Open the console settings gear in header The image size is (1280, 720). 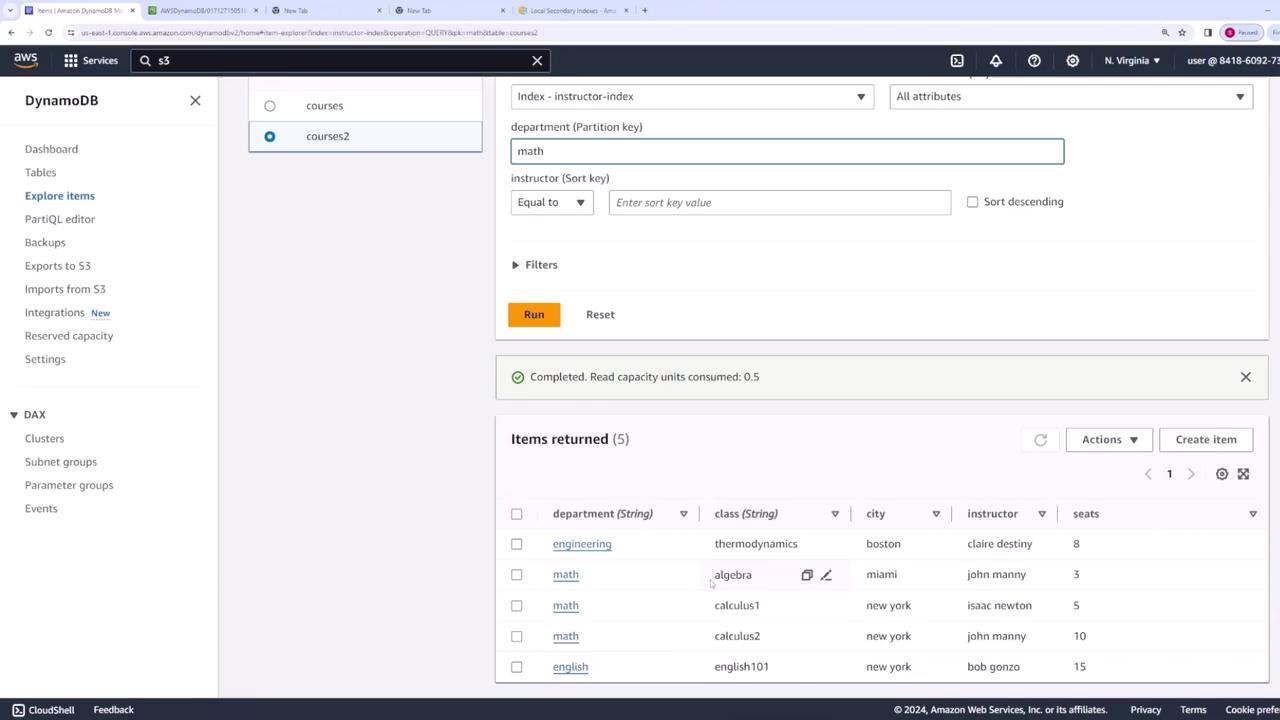pos(1072,60)
